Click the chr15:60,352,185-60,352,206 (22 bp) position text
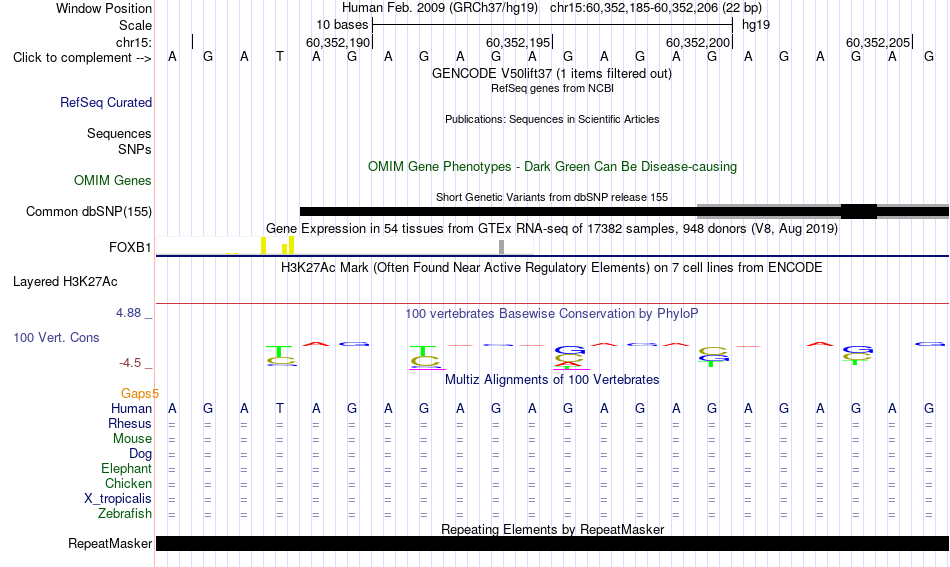Screen dimensions: 950x567 (x=656, y=8)
